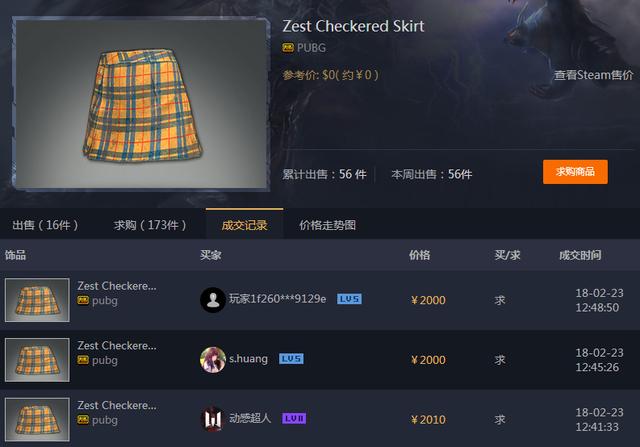Click the default avatar of 玩家1f260***9129e
The width and height of the screenshot is (640, 447).
click(213, 300)
